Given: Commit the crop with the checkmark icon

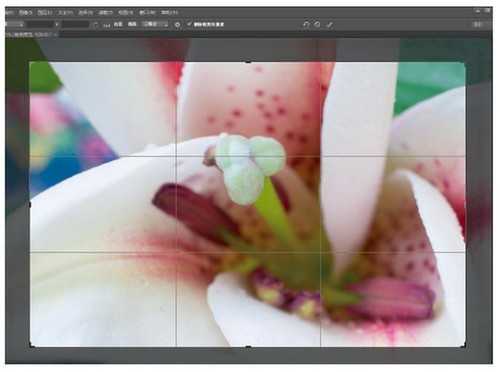Looking at the screenshot, I should coord(330,25).
